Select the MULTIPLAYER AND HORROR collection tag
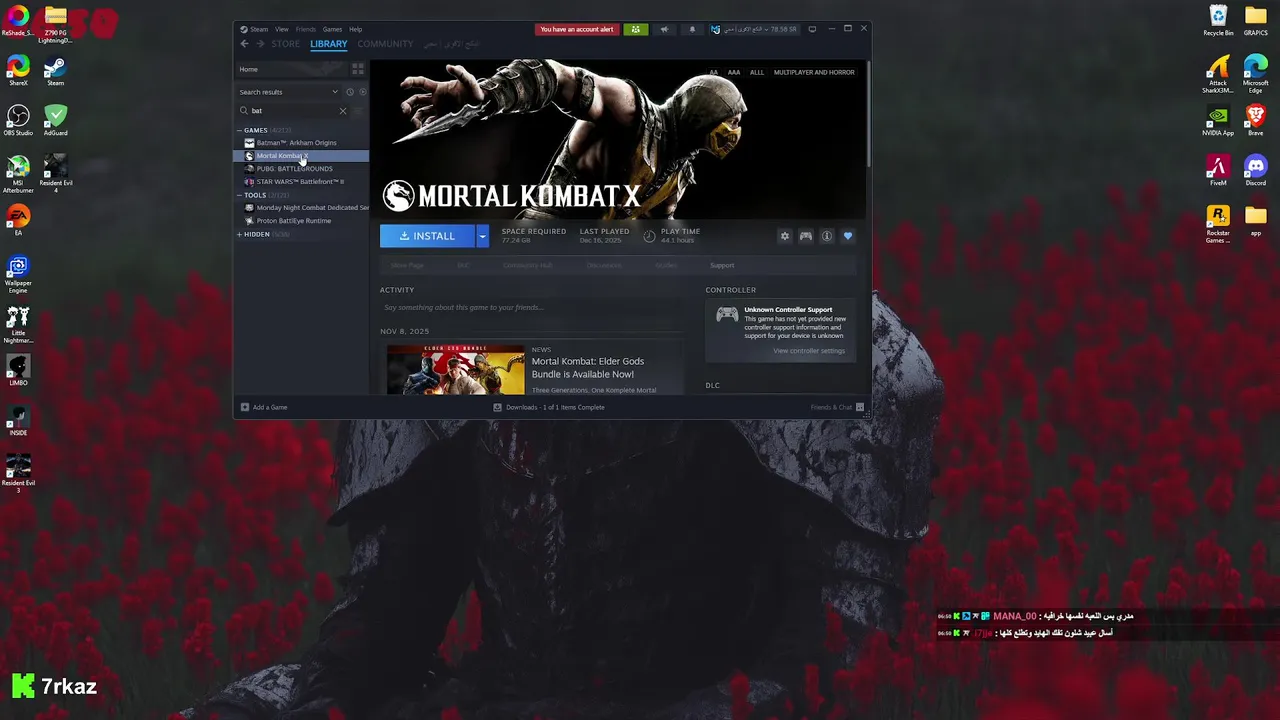Image resolution: width=1280 pixels, height=720 pixels. [x=814, y=72]
